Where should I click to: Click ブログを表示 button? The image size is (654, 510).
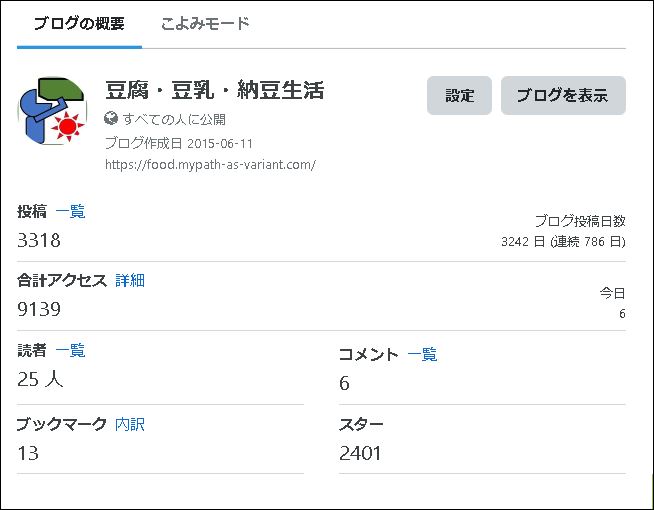click(563, 95)
